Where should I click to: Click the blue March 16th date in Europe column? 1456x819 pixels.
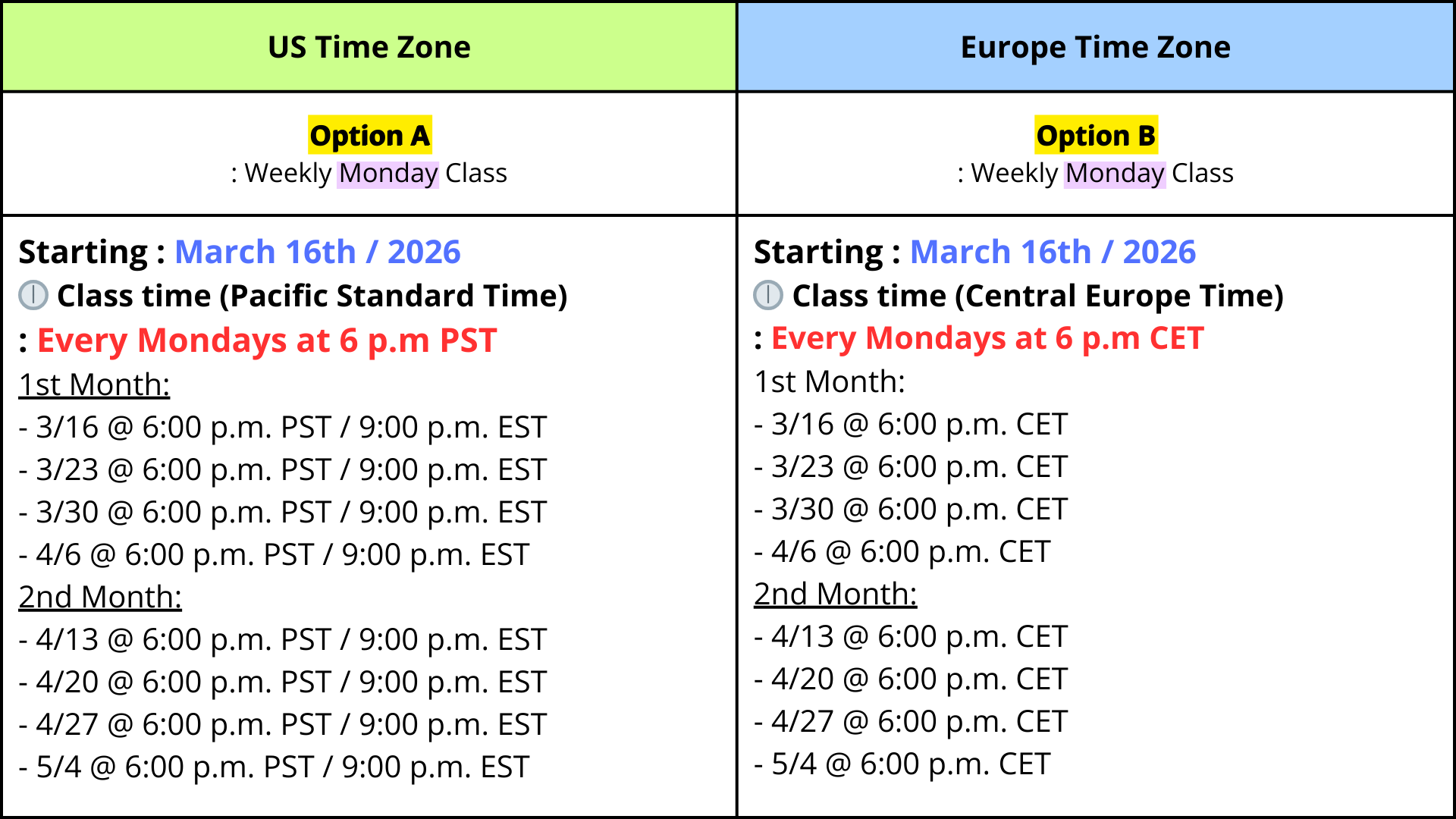(1053, 252)
